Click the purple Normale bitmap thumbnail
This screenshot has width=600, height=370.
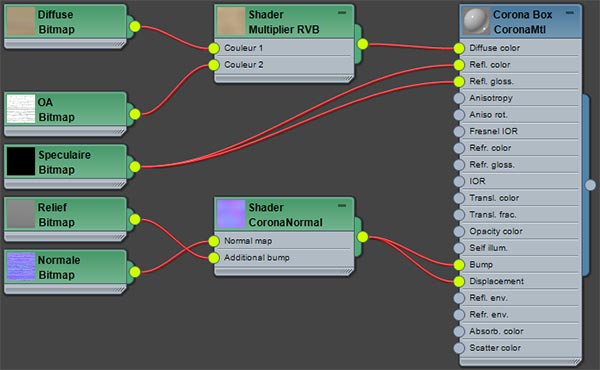(x=21, y=267)
